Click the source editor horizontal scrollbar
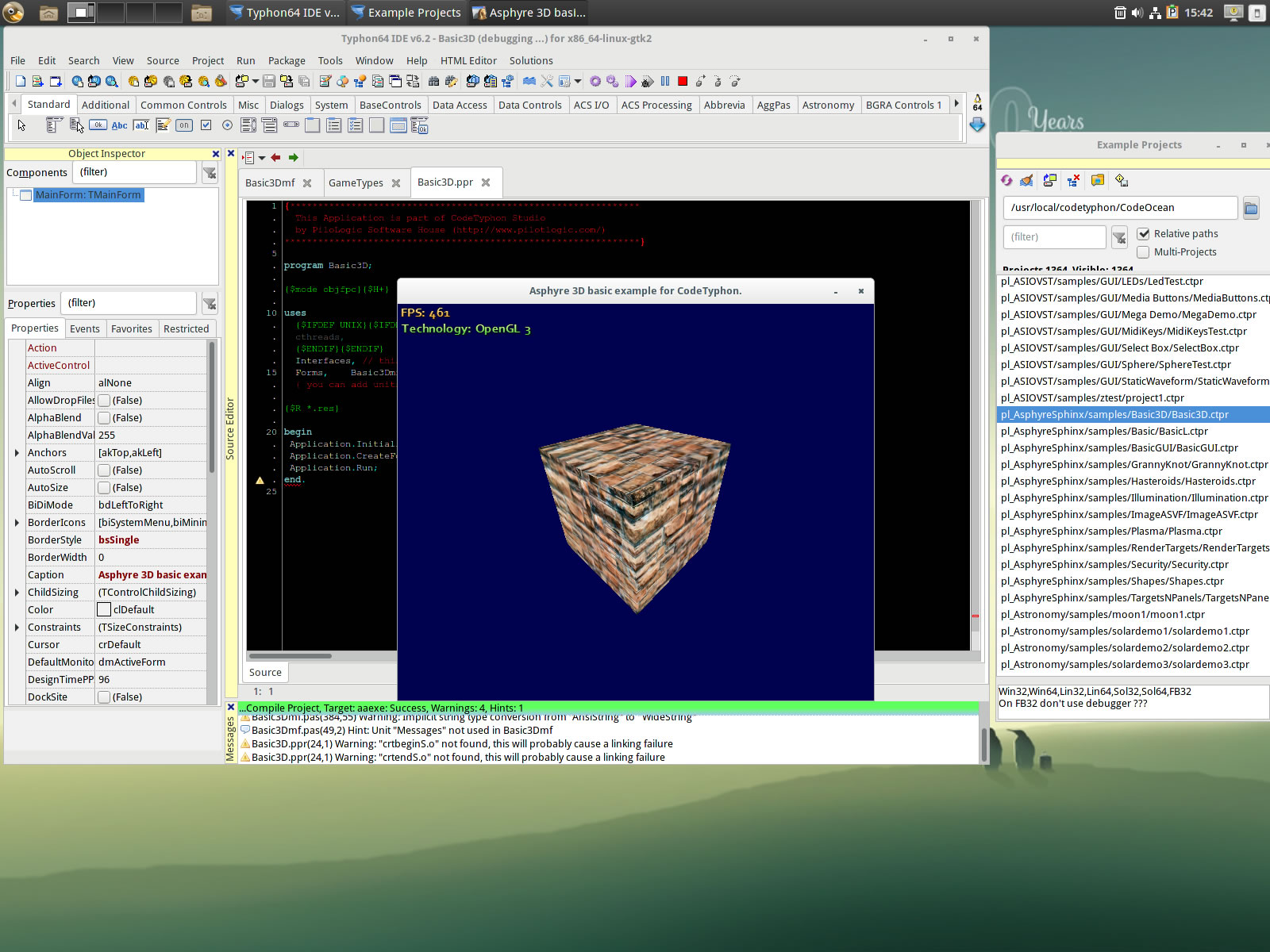Image resolution: width=1270 pixels, height=952 pixels. pos(291,656)
